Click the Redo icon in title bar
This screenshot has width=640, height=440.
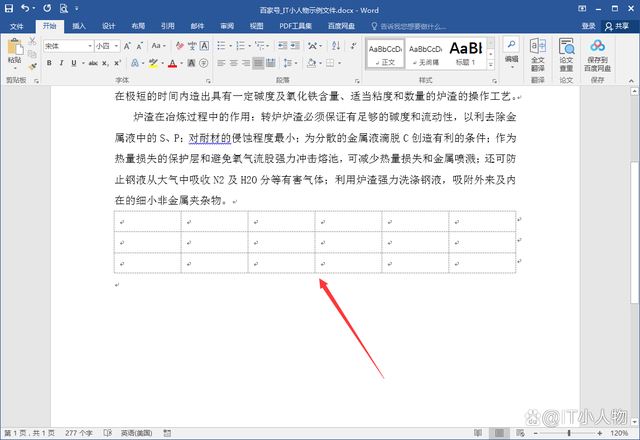(x=47, y=8)
